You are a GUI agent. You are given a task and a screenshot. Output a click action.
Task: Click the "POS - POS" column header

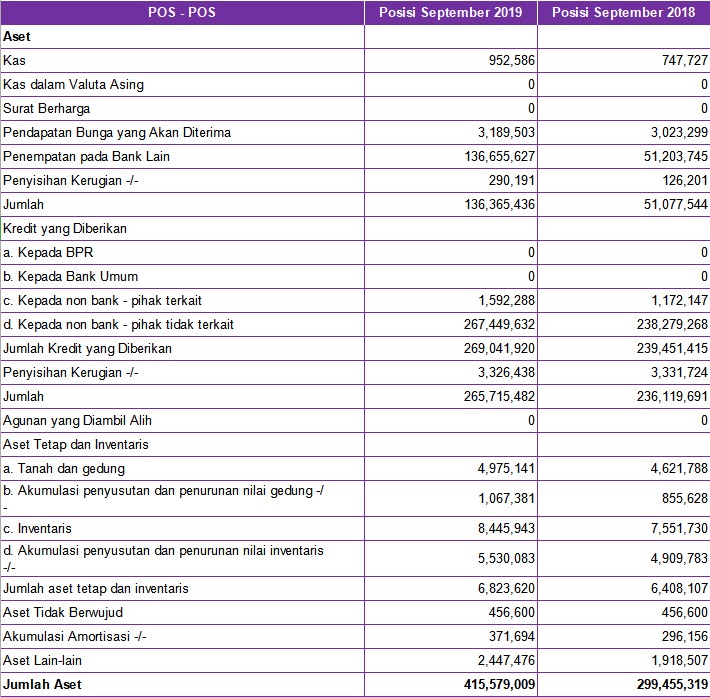[182, 12]
